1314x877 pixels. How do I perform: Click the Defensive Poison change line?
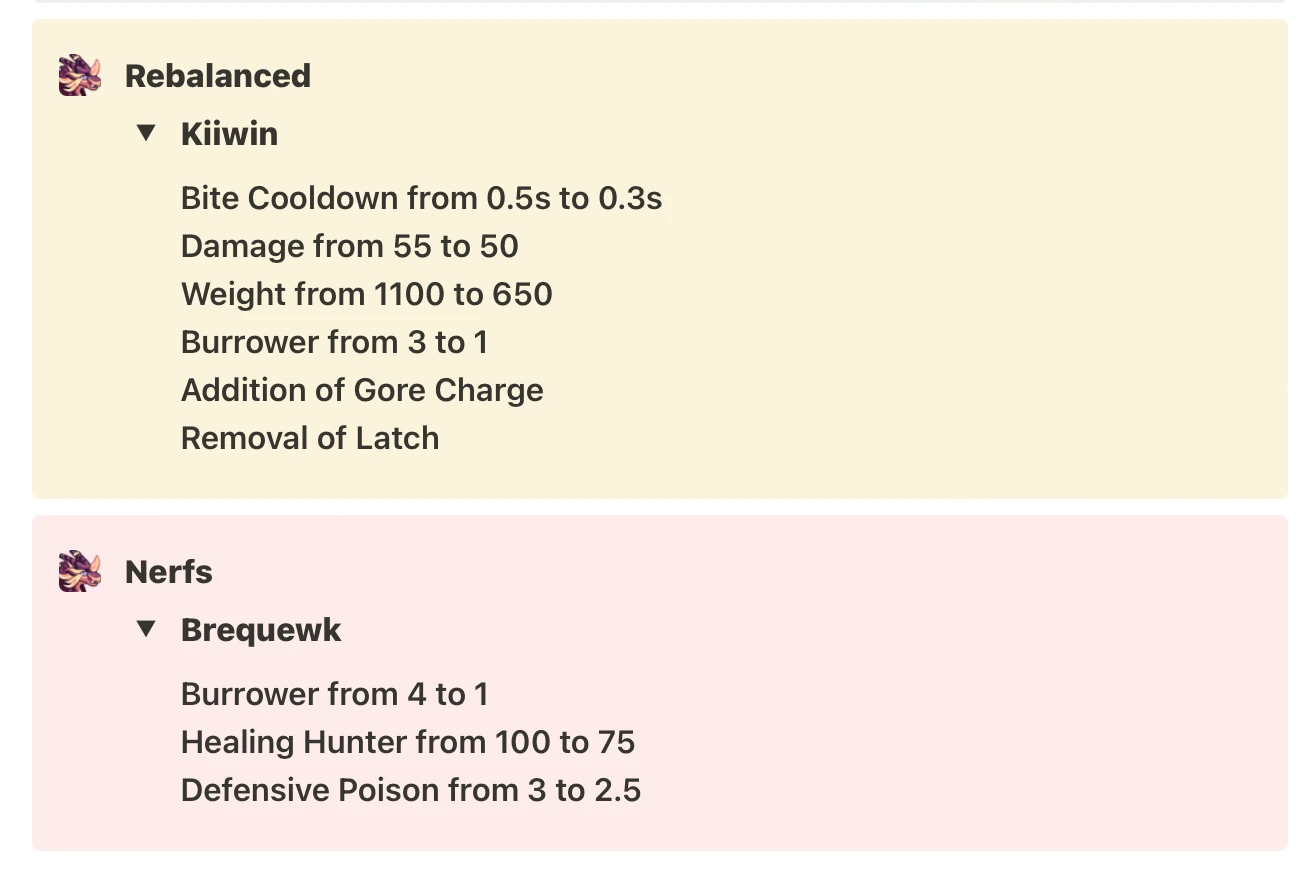[x=411, y=790]
